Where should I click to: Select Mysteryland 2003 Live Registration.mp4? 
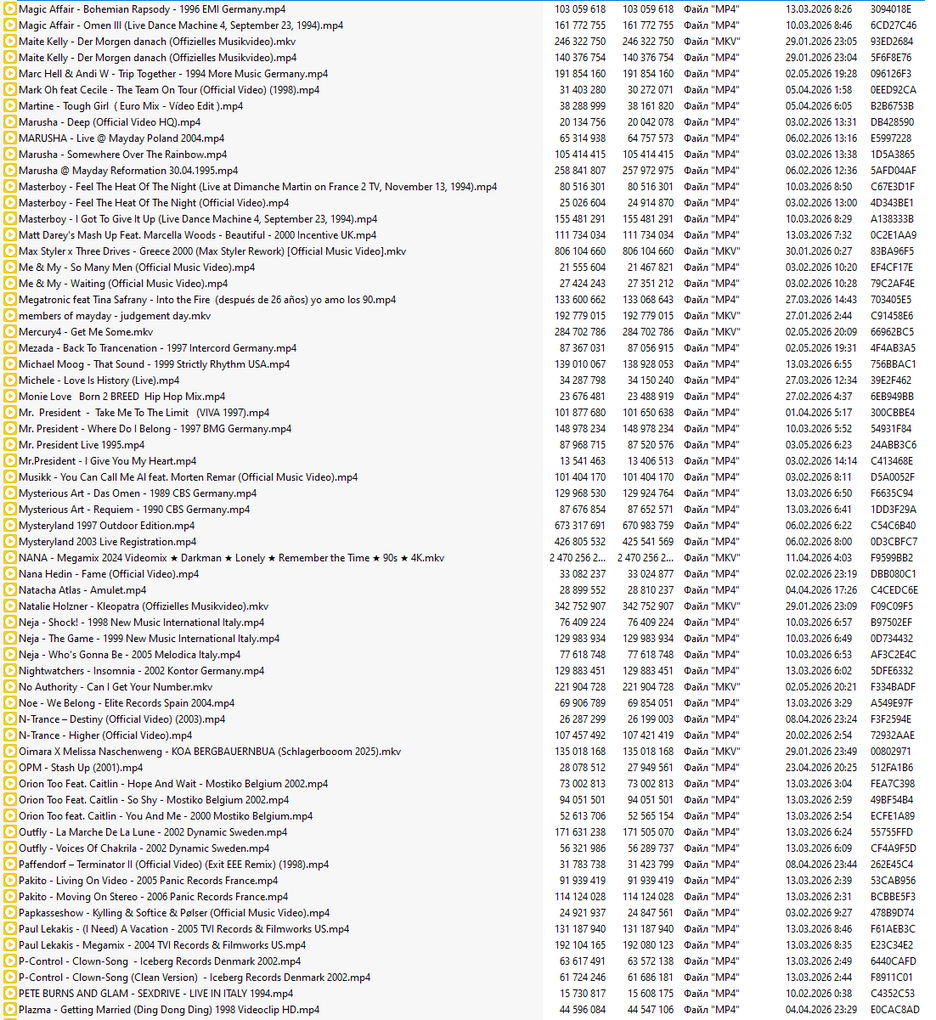107,542
